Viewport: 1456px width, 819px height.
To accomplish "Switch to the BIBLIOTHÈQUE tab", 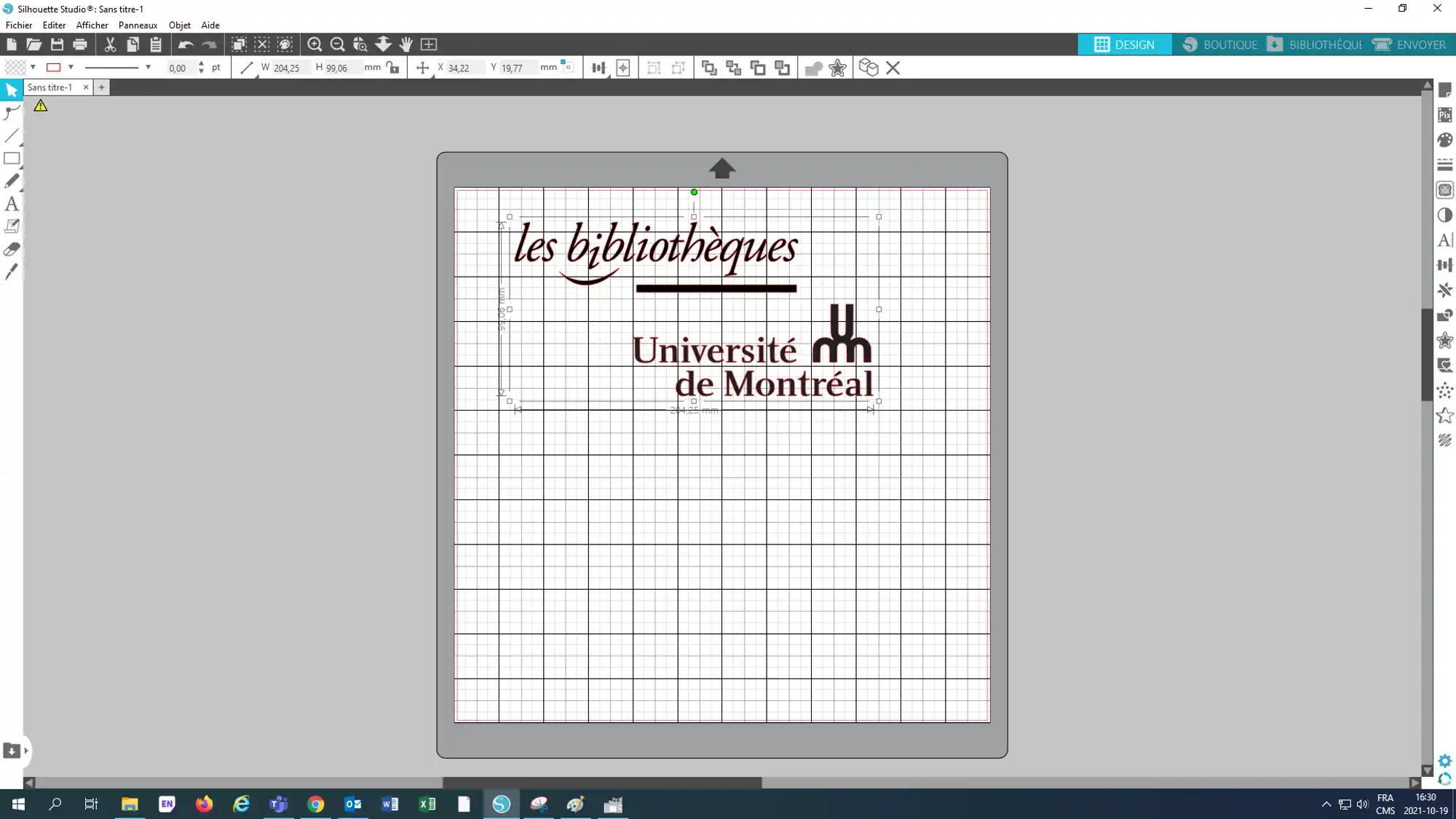I will tap(1315, 44).
